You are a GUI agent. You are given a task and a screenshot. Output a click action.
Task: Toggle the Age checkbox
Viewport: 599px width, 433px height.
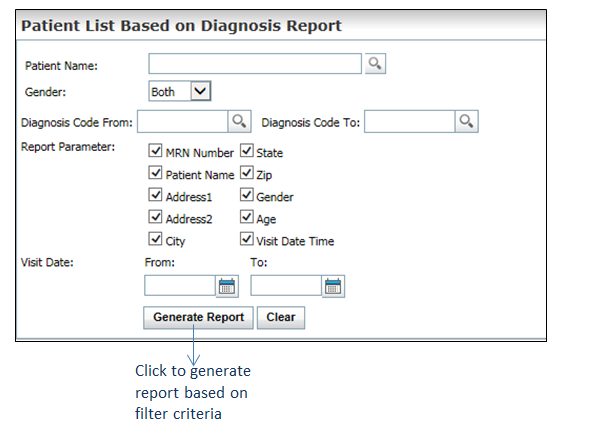tap(247, 217)
